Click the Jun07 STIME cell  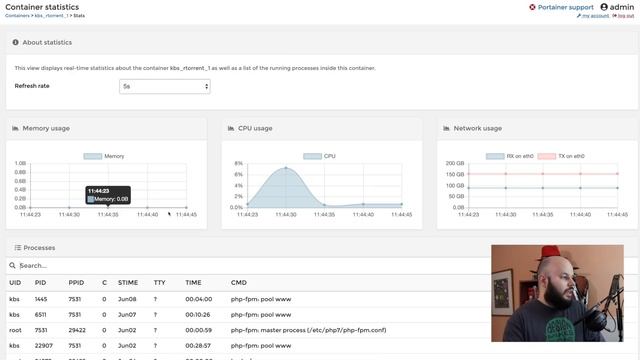(x=127, y=315)
